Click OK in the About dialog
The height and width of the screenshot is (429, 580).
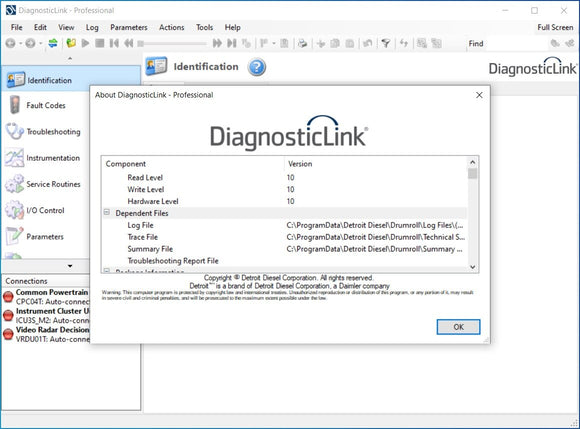[458, 327]
